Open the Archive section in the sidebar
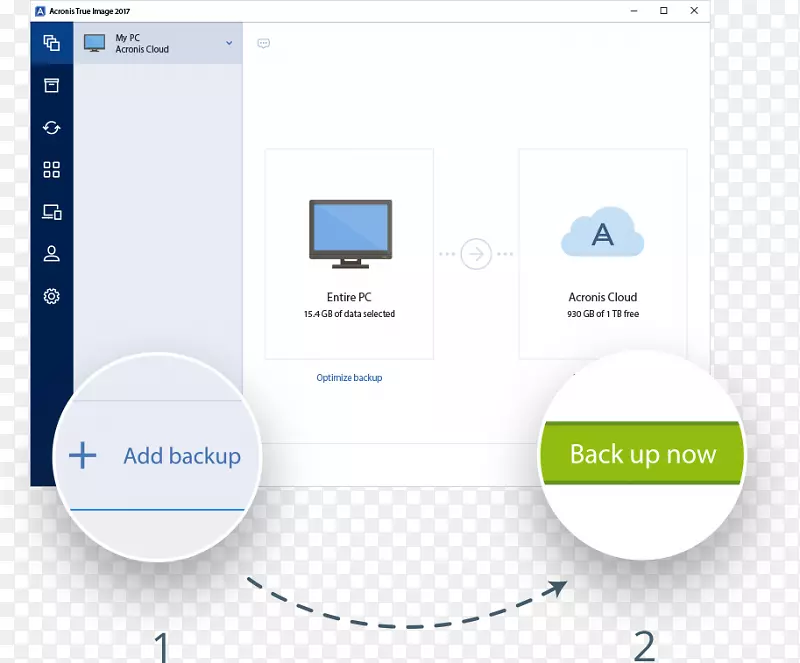 click(x=52, y=85)
